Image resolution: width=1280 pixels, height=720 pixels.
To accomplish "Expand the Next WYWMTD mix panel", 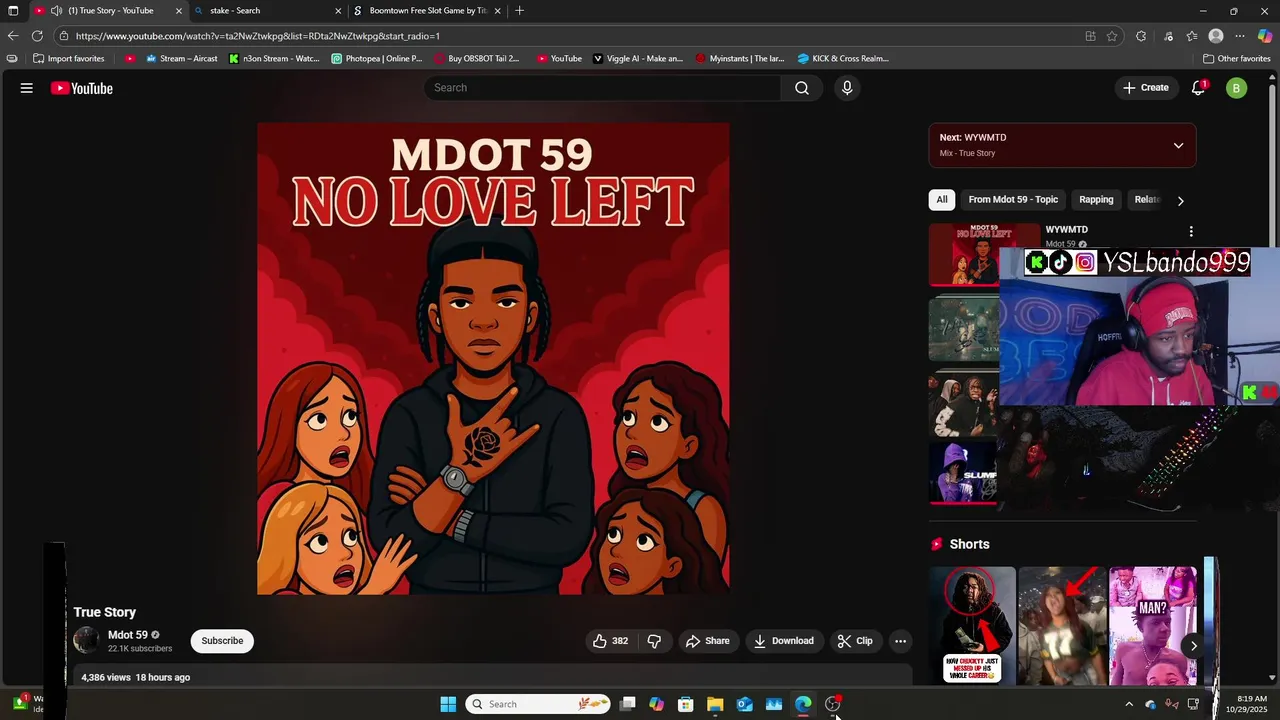I will tap(1178, 145).
